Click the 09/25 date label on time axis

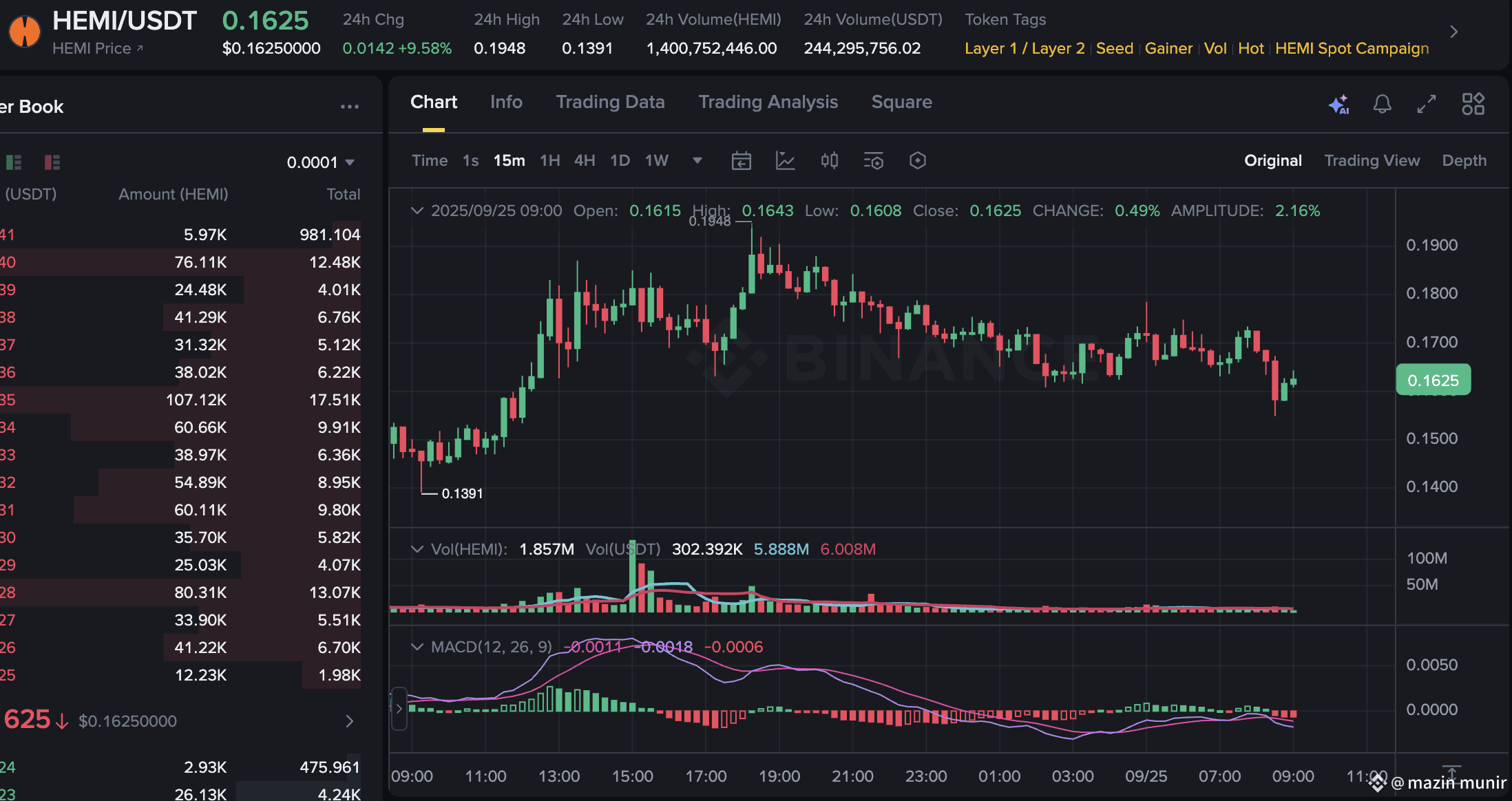(x=1146, y=776)
